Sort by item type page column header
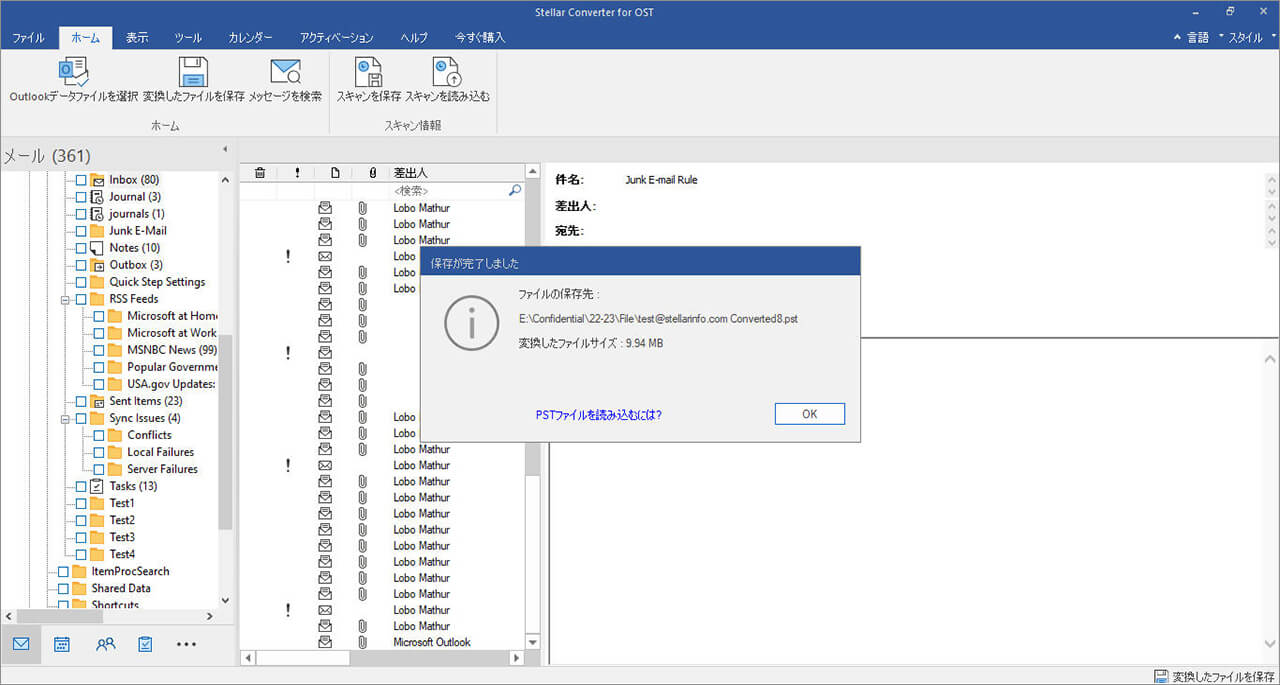The width and height of the screenshot is (1280, 685). click(334, 173)
